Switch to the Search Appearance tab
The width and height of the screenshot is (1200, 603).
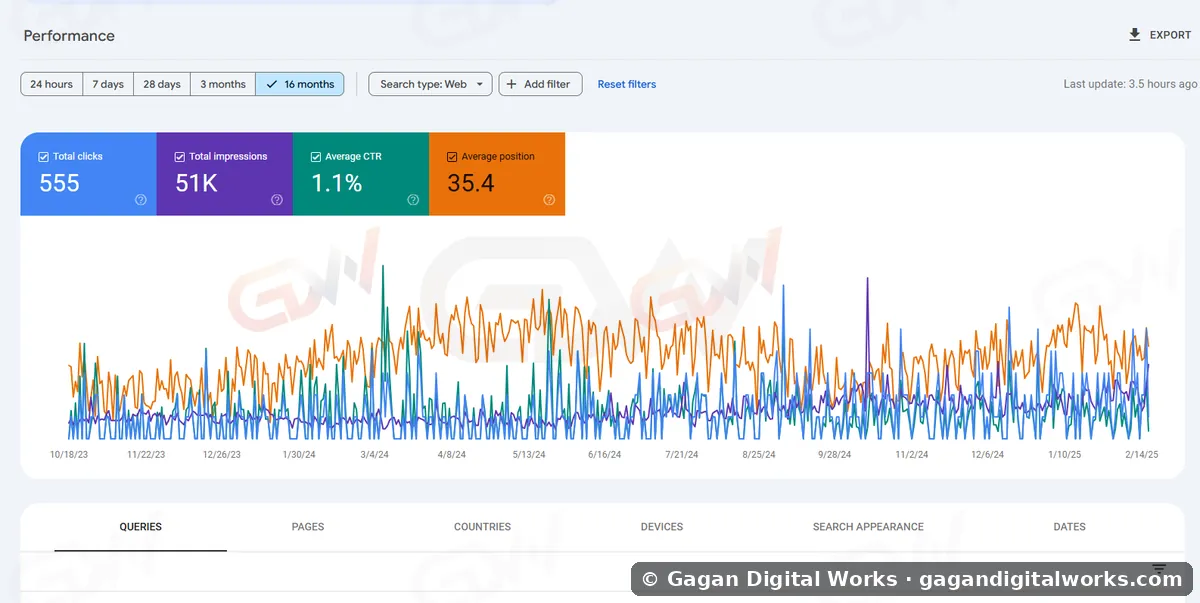point(868,527)
